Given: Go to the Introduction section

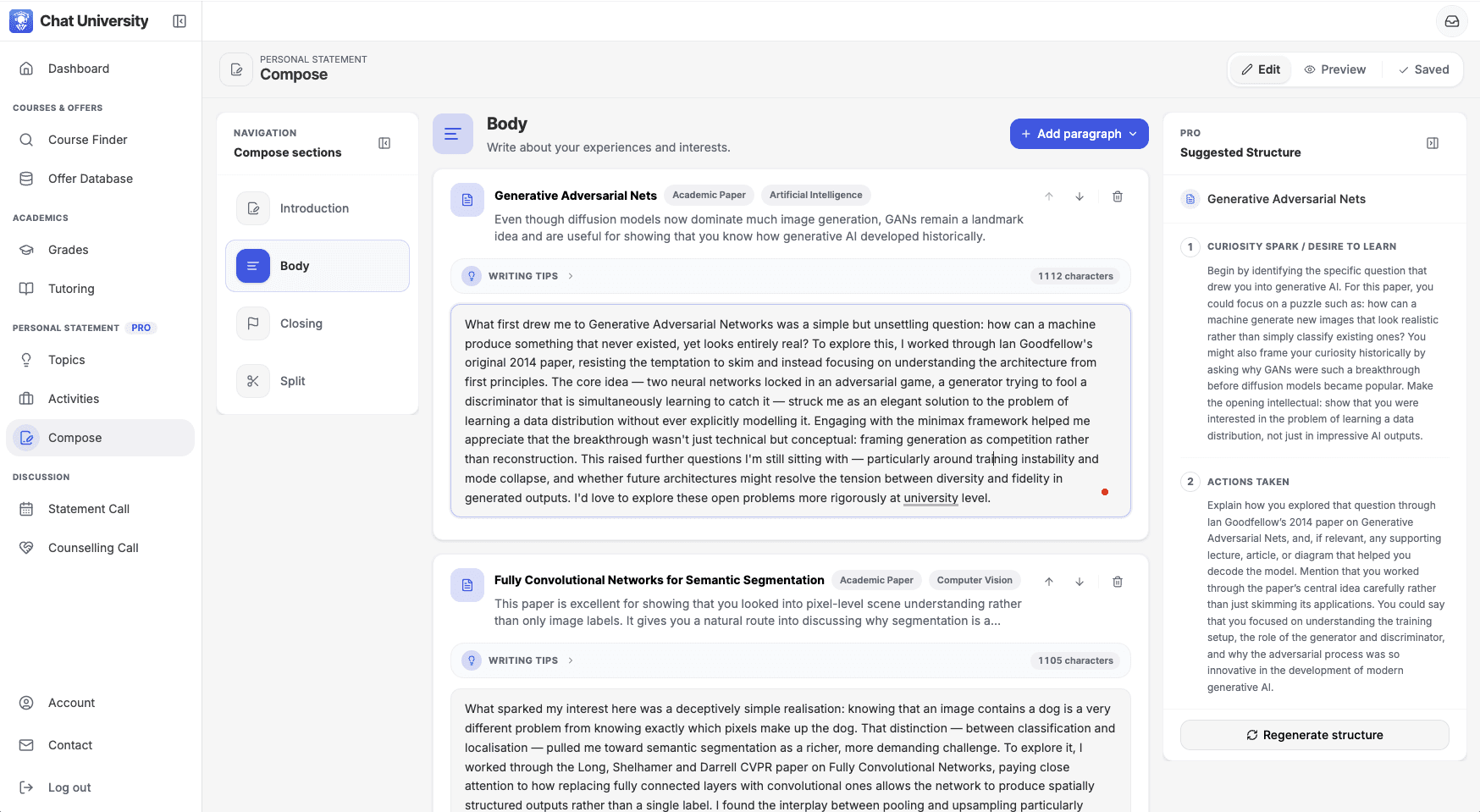Looking at the screenshot, I should click(318, 208).
